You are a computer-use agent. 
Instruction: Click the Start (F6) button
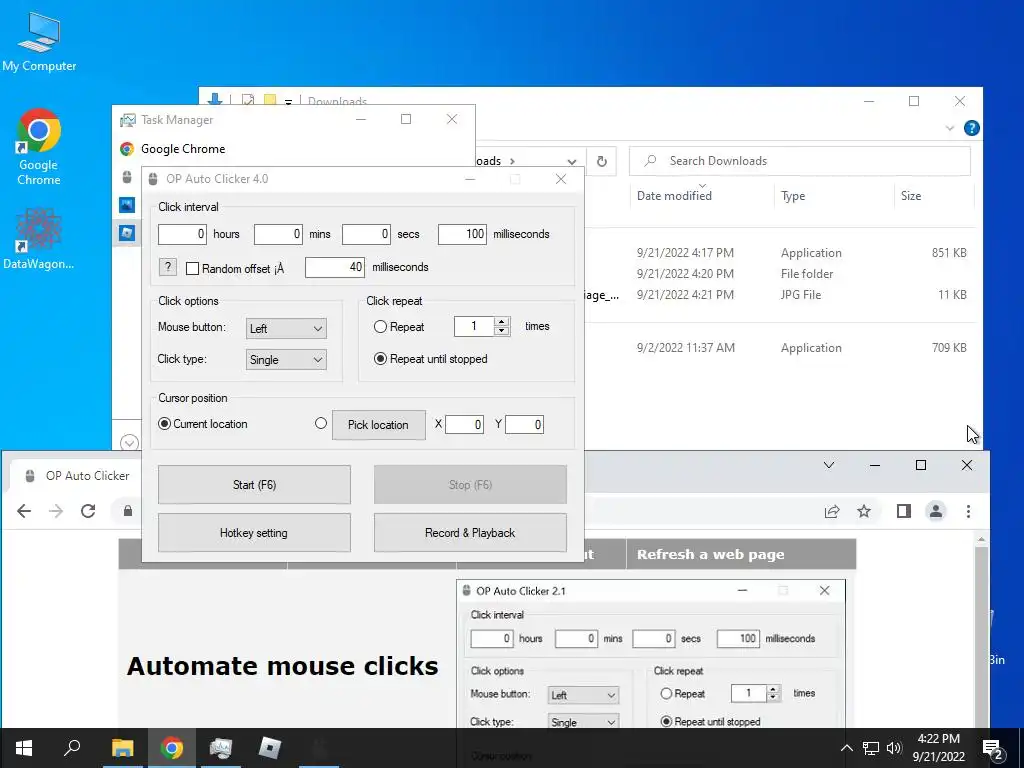[x=254, y=485]
